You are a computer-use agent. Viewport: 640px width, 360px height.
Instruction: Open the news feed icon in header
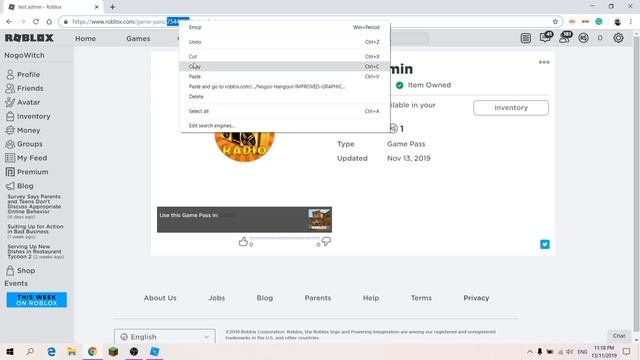(x=526, y=38)
